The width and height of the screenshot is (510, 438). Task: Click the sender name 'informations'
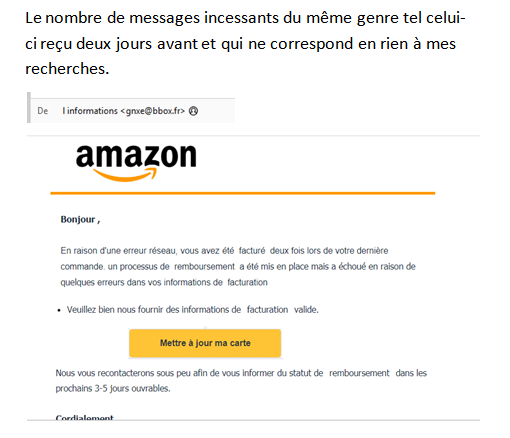(x=92, y=111)
